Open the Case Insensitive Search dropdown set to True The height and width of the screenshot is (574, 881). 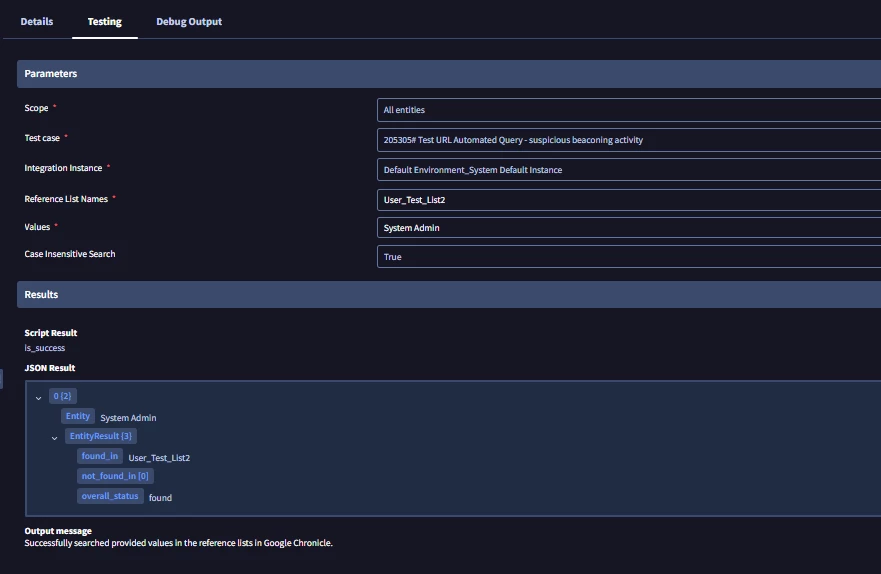pyautogui.click(x=629, y=257)
